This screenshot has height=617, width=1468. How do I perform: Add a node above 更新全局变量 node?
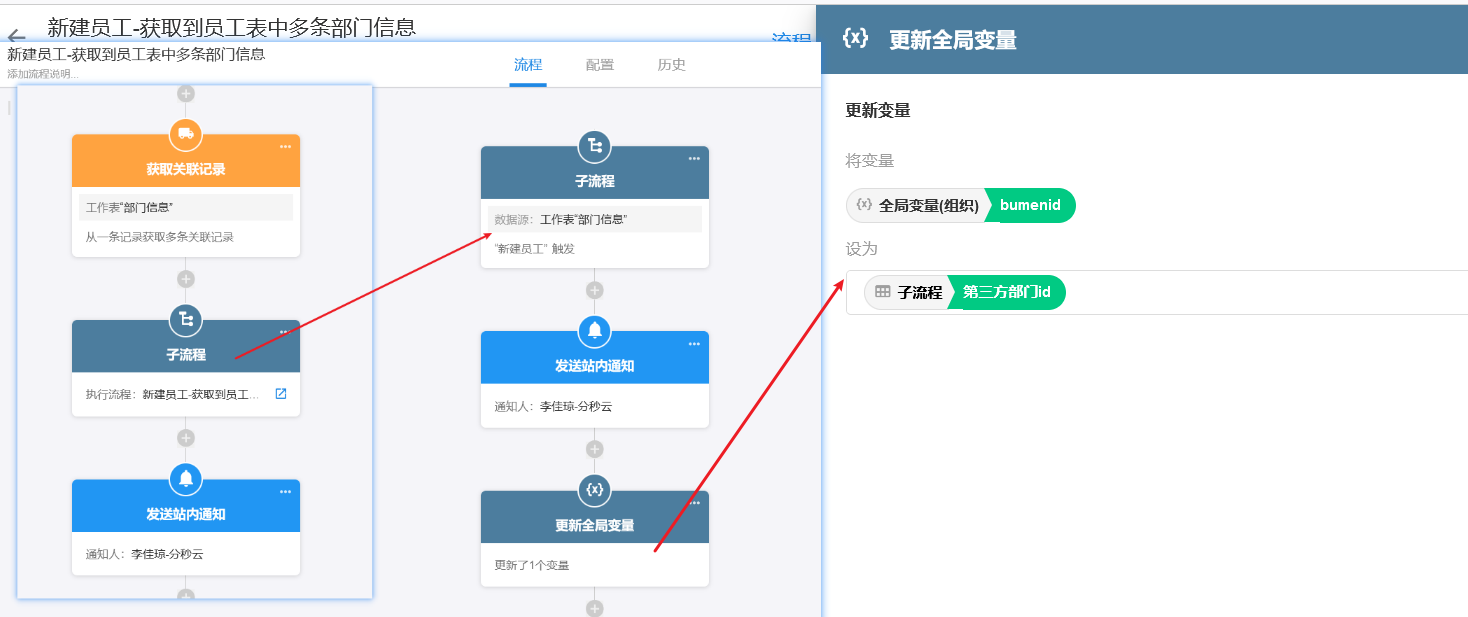tap(595, 450)
